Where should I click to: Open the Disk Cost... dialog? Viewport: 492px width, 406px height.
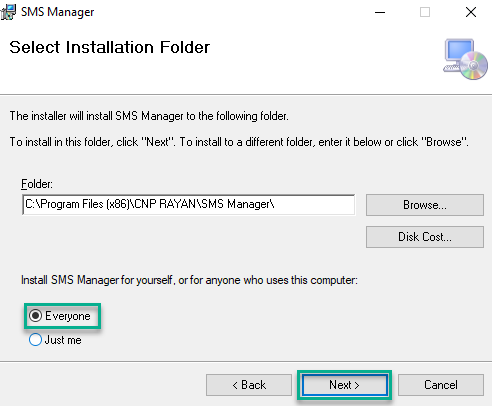click(425, 237)
